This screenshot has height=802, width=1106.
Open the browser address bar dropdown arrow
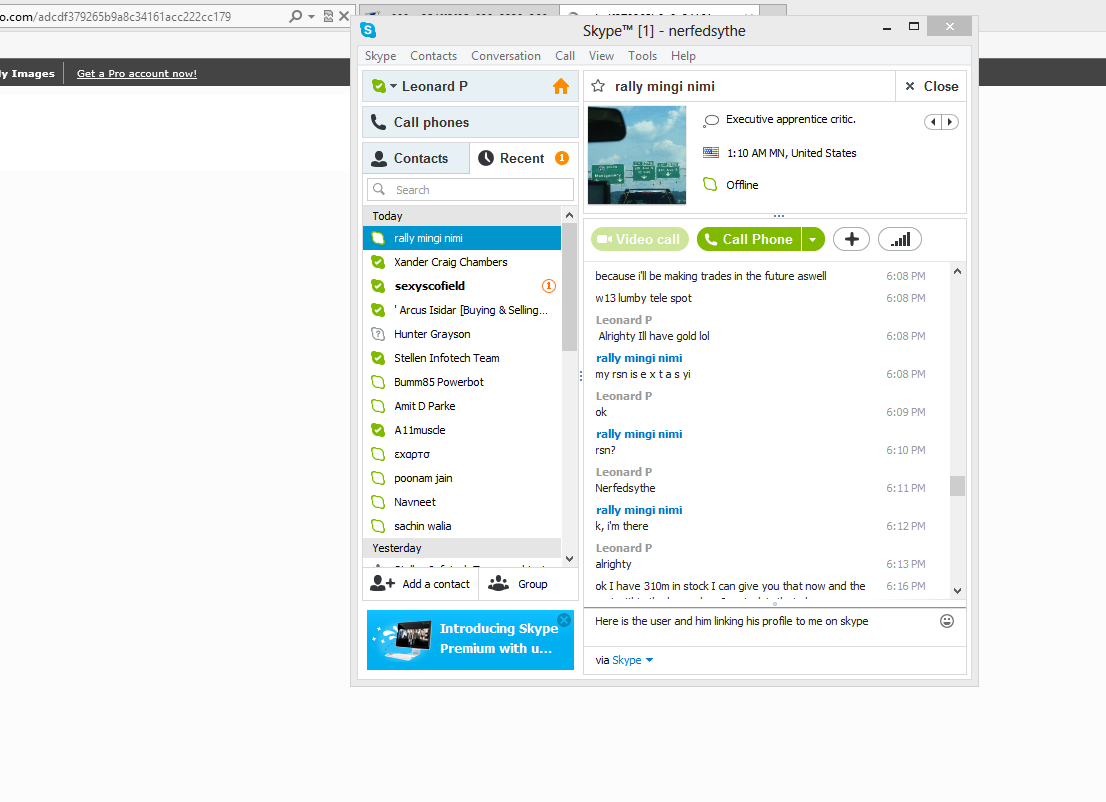pos(312,16)
